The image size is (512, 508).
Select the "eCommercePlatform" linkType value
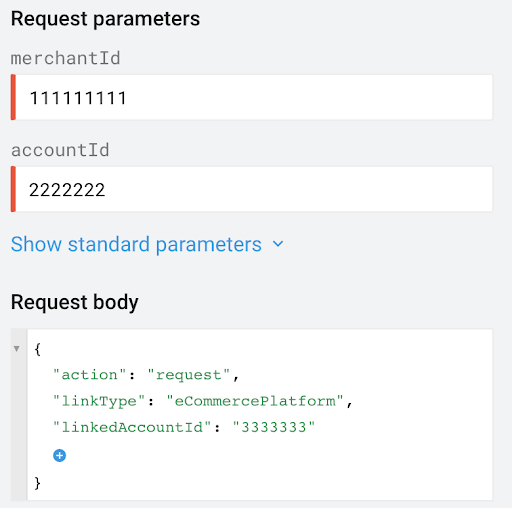255,401
